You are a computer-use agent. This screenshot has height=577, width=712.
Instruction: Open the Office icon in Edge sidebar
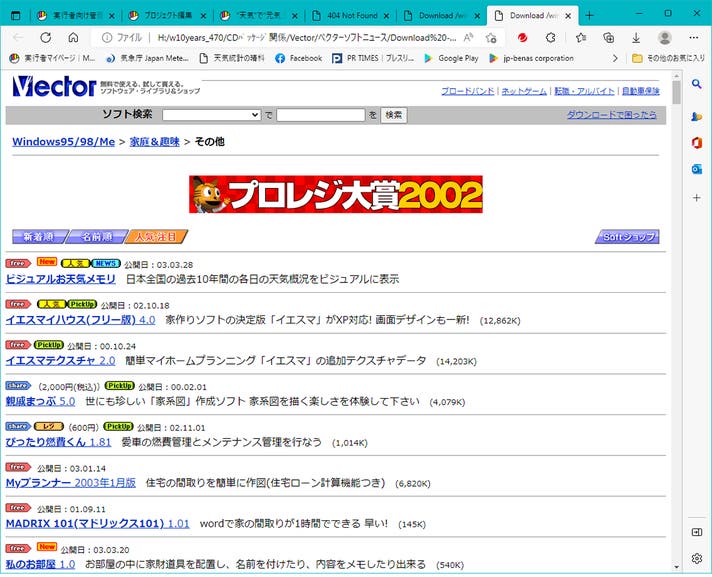pos(697,143)
